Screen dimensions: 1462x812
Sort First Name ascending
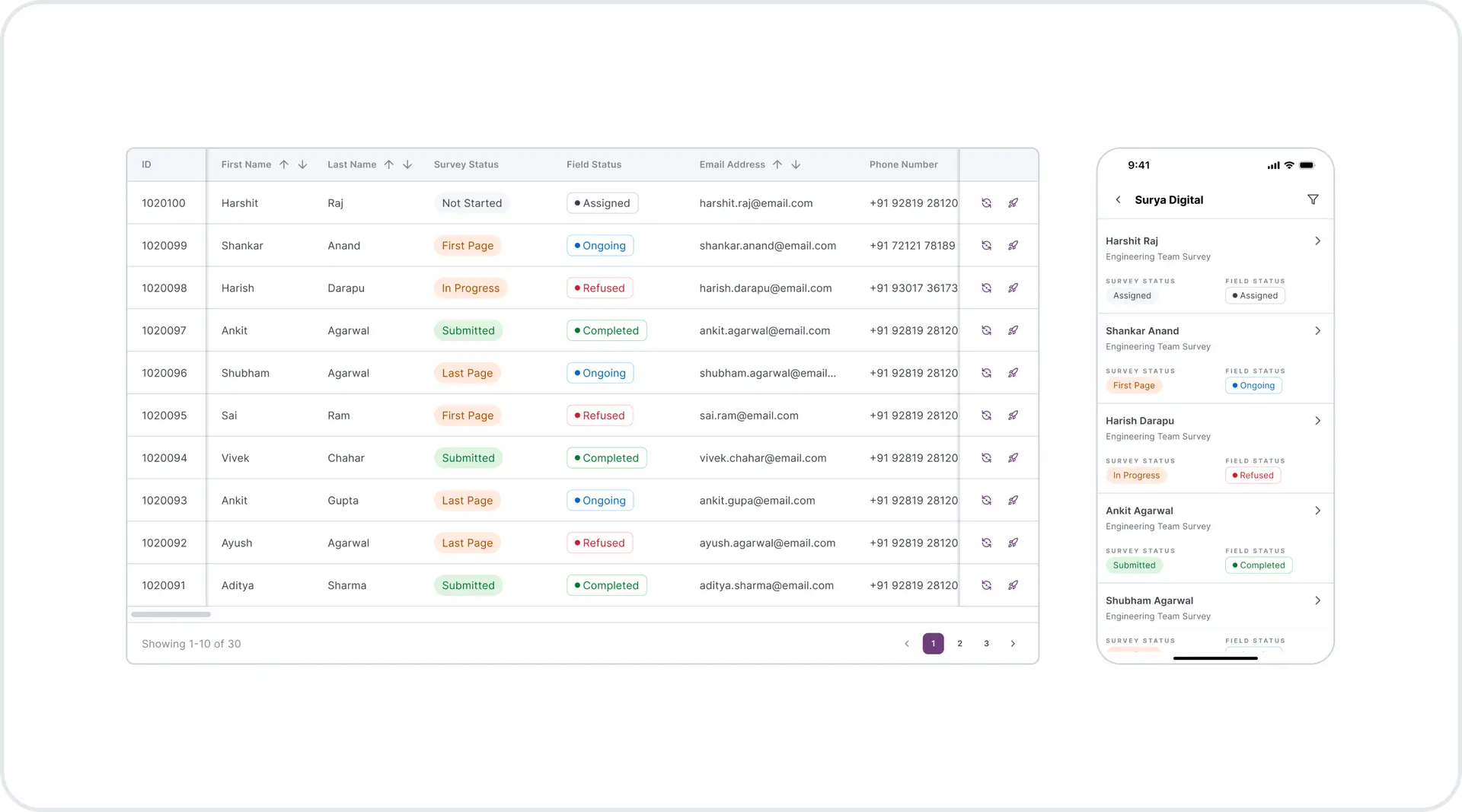284,164
